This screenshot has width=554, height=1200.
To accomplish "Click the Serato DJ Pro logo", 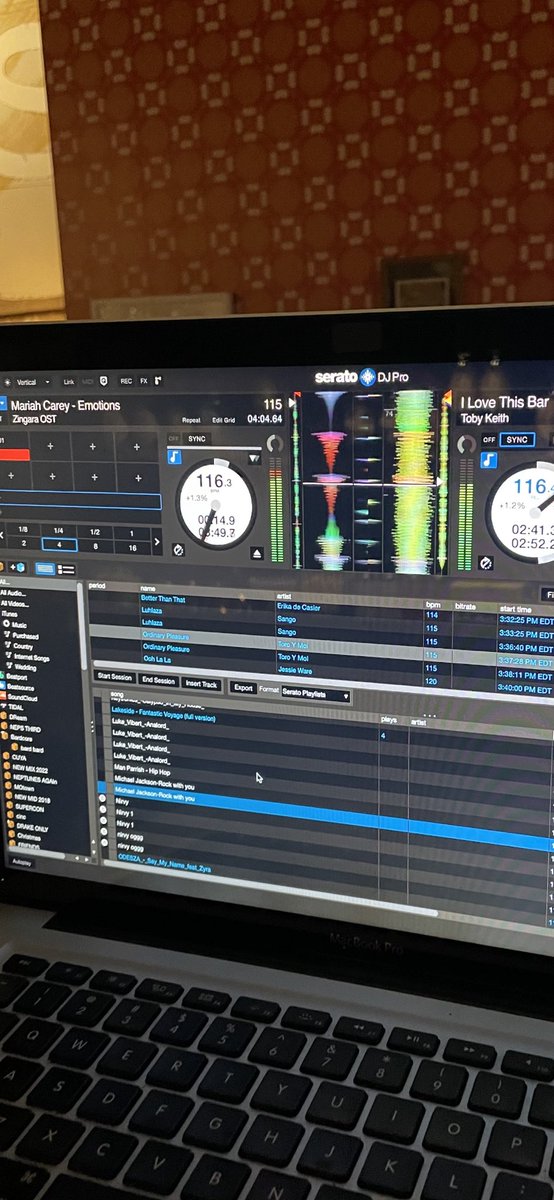I will (361, 377).
